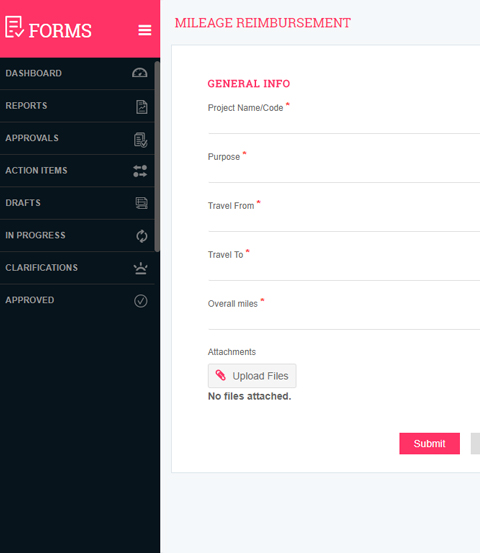Viewport: 480px width, 553px height.
Task: Open Clarifications in sidebar
Action: (77, 268)
